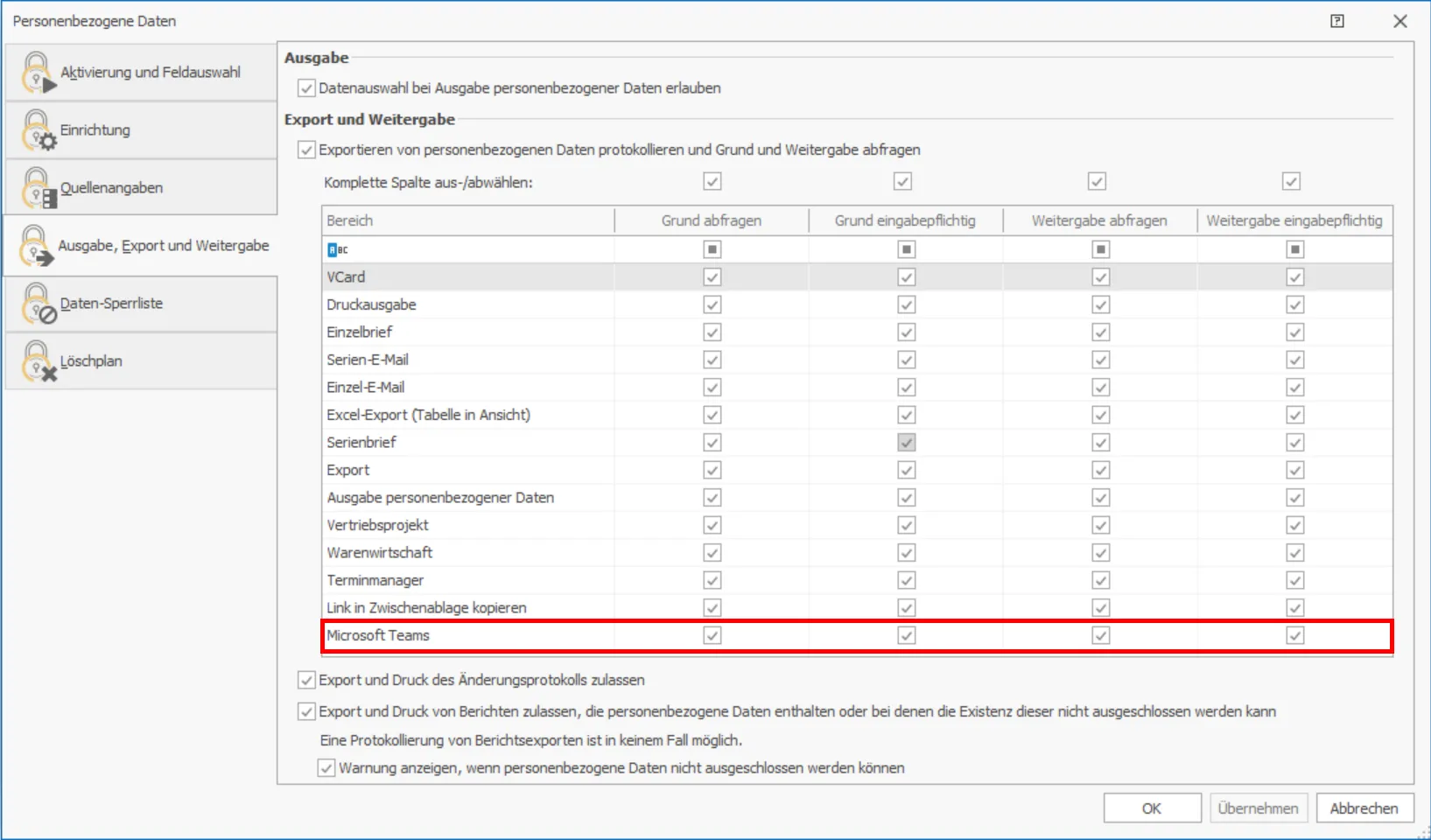Toggle Exportieren von personenbezogenen Daten protokollieren checkbox

[x=306, y=150]
